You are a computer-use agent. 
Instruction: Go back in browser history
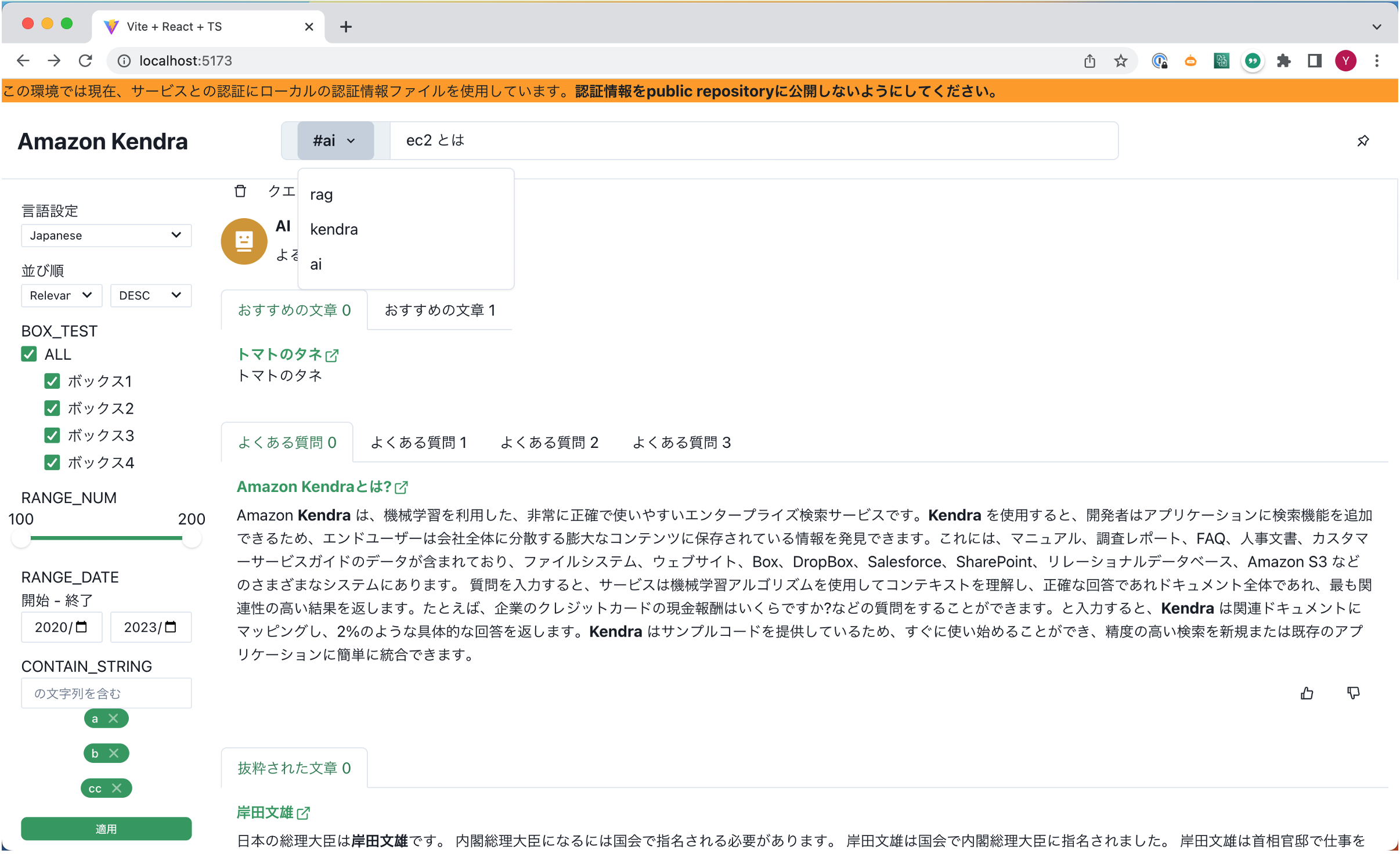[23, 61]
